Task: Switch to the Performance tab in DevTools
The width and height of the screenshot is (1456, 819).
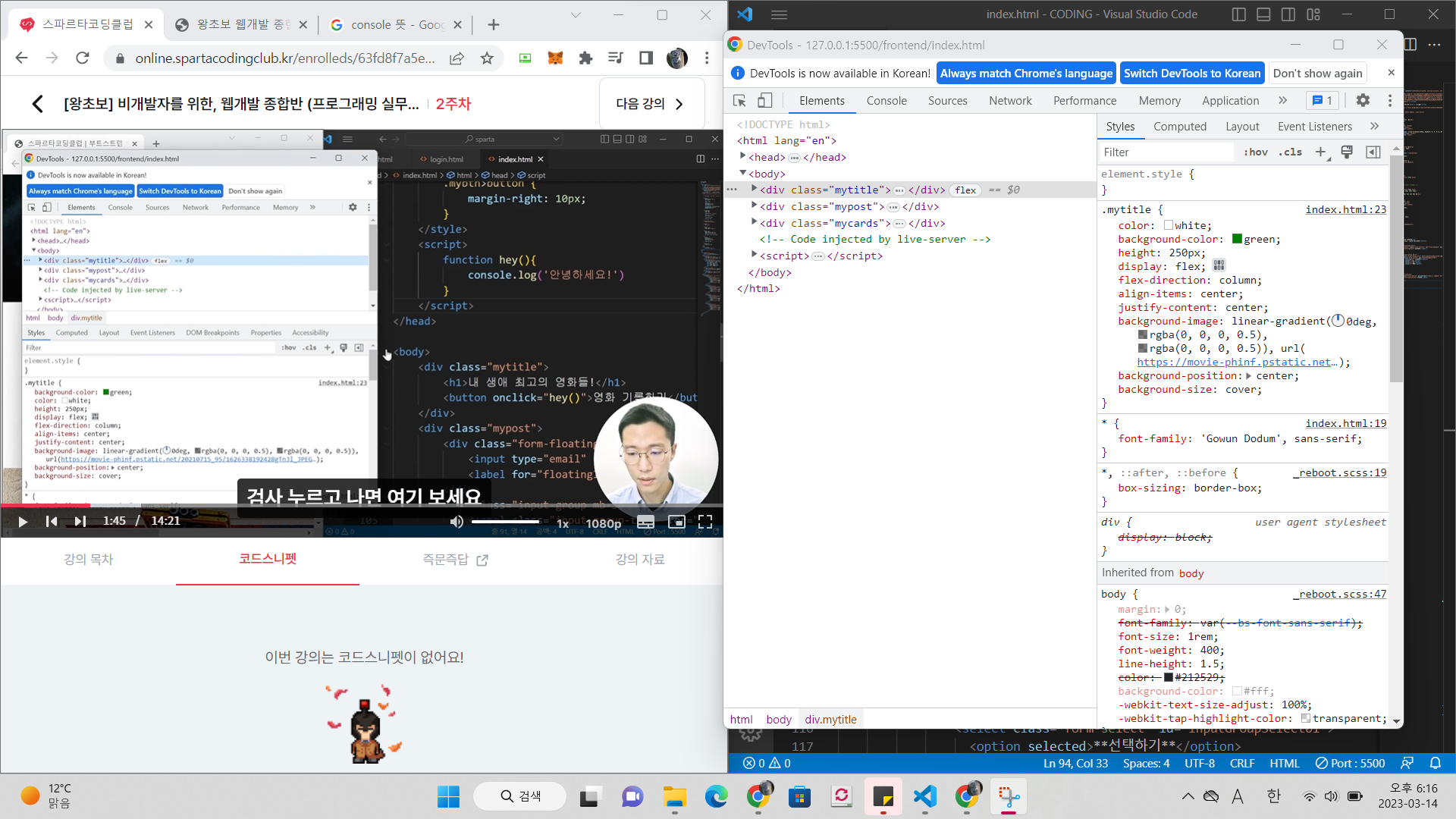Action: click(1084, 101)
